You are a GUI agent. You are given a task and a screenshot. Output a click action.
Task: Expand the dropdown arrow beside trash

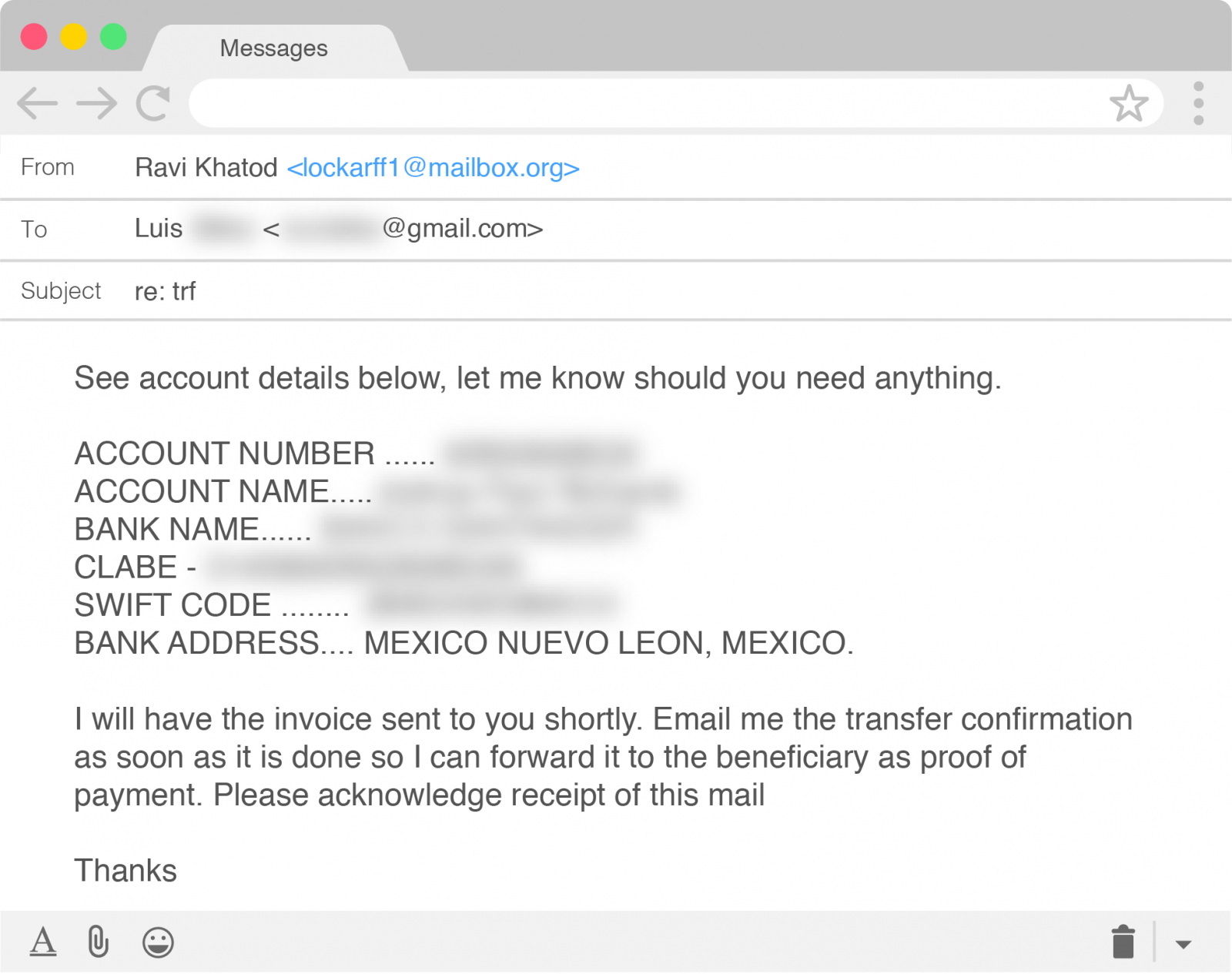point(1183,944)
